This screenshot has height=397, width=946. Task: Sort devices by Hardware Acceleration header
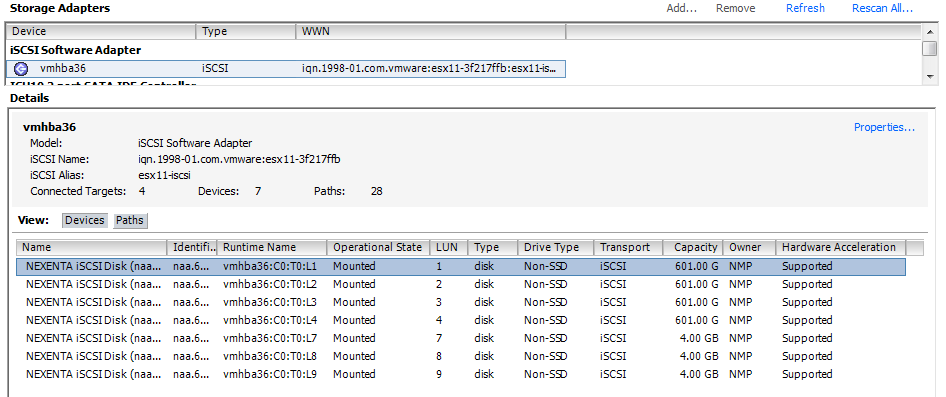(x=840, y=247)
